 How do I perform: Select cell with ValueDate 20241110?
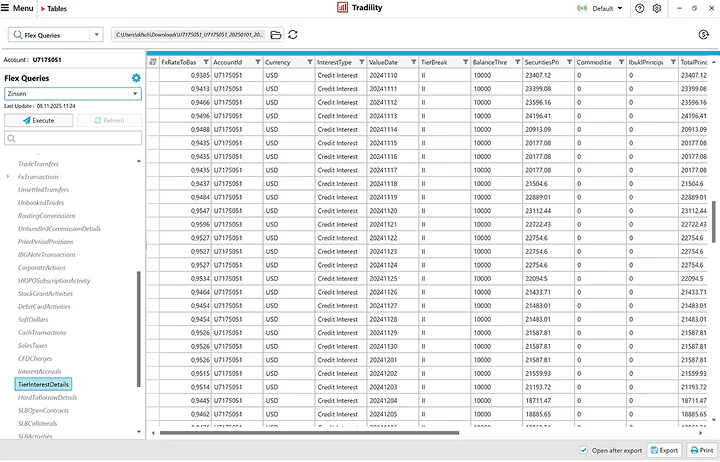pyautogui.click(x=393, y=75)
